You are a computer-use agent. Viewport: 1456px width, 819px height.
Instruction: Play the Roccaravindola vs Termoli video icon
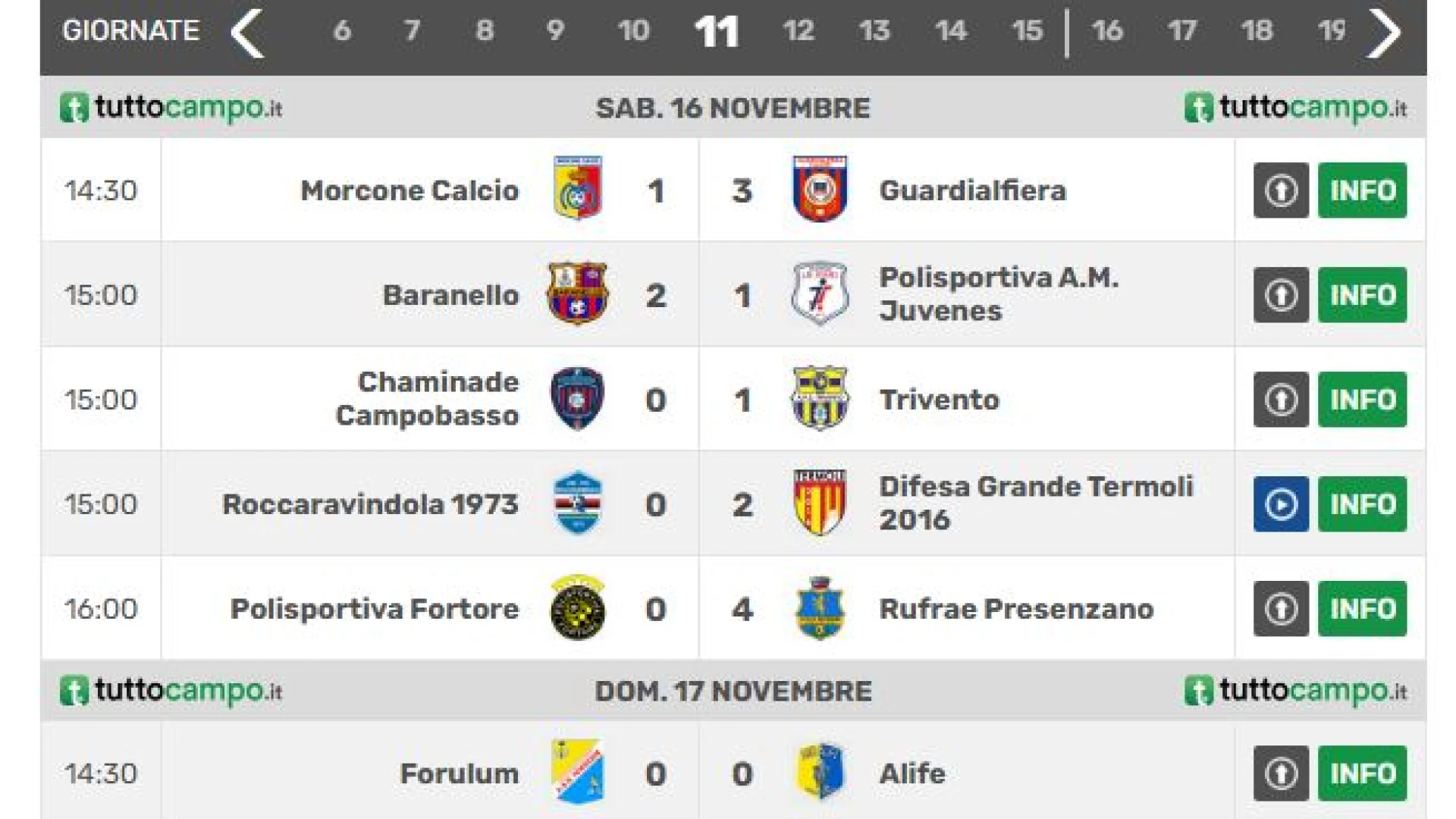pos(1281,504)
